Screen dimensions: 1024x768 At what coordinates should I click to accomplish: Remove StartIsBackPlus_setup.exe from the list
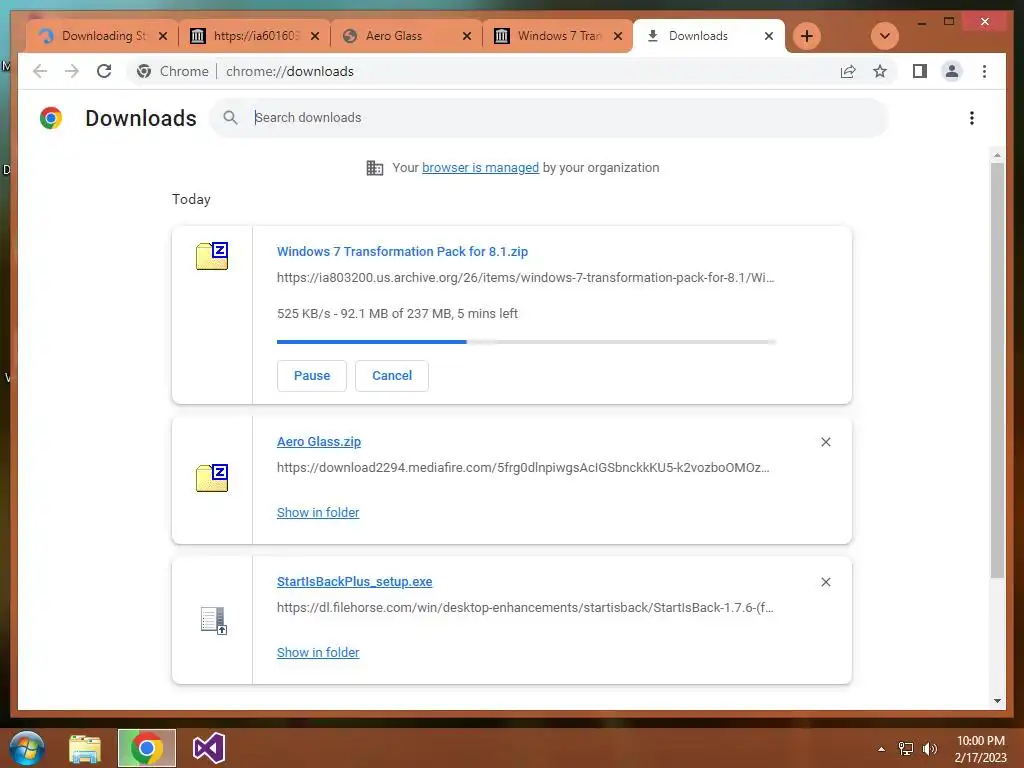[x=825, y=582]
